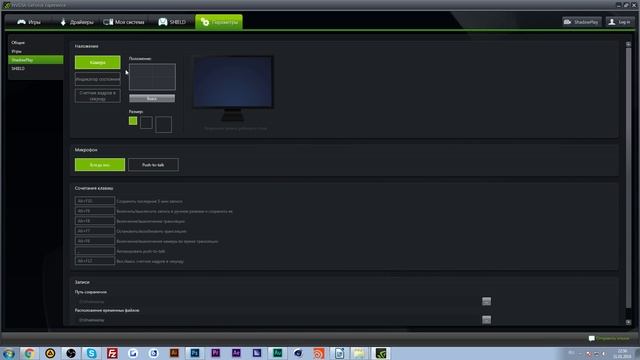Click the vertical scrollbar thumb
Screen dimensions: 640x360
629,178
